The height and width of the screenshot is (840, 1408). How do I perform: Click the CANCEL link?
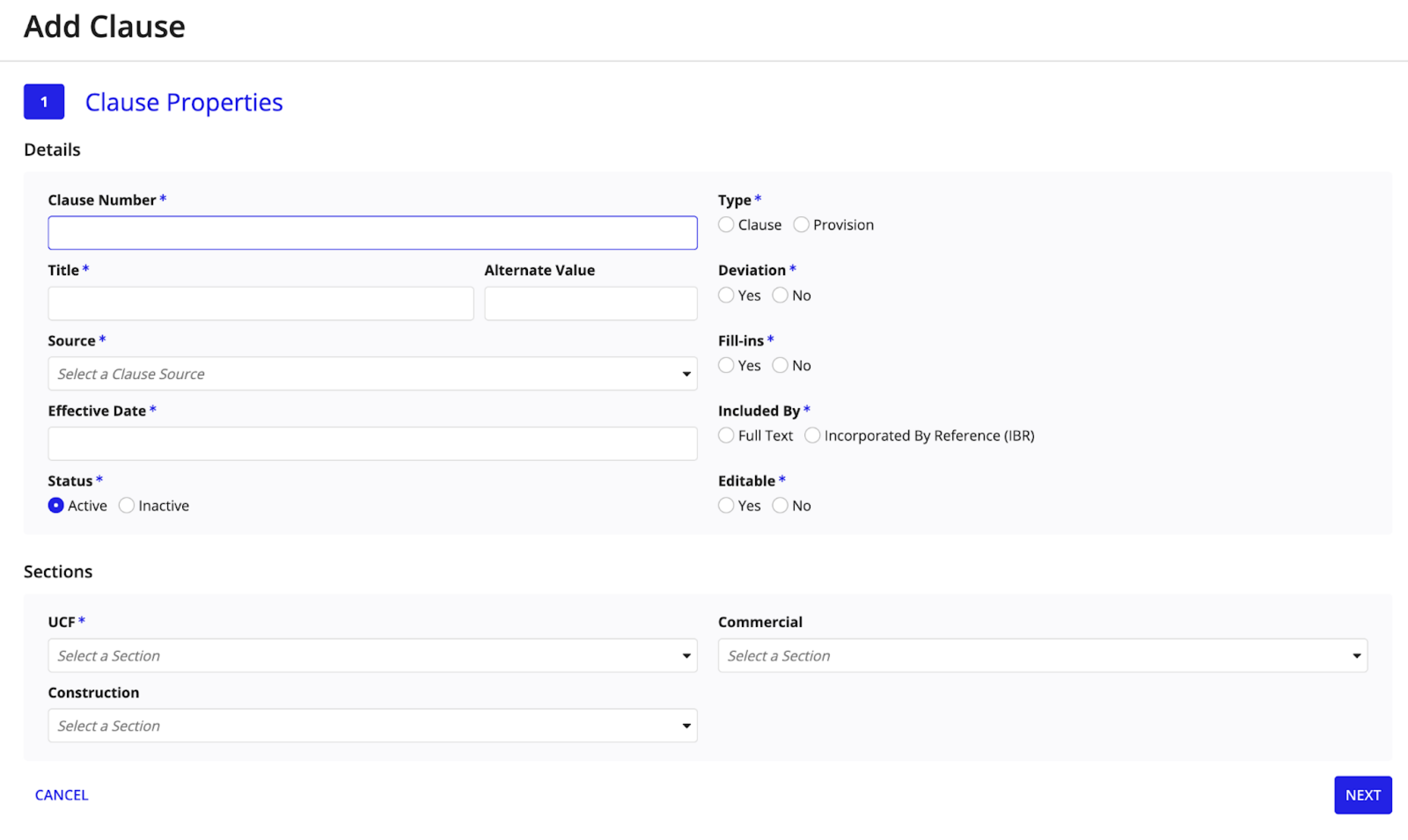coord(62,795)
